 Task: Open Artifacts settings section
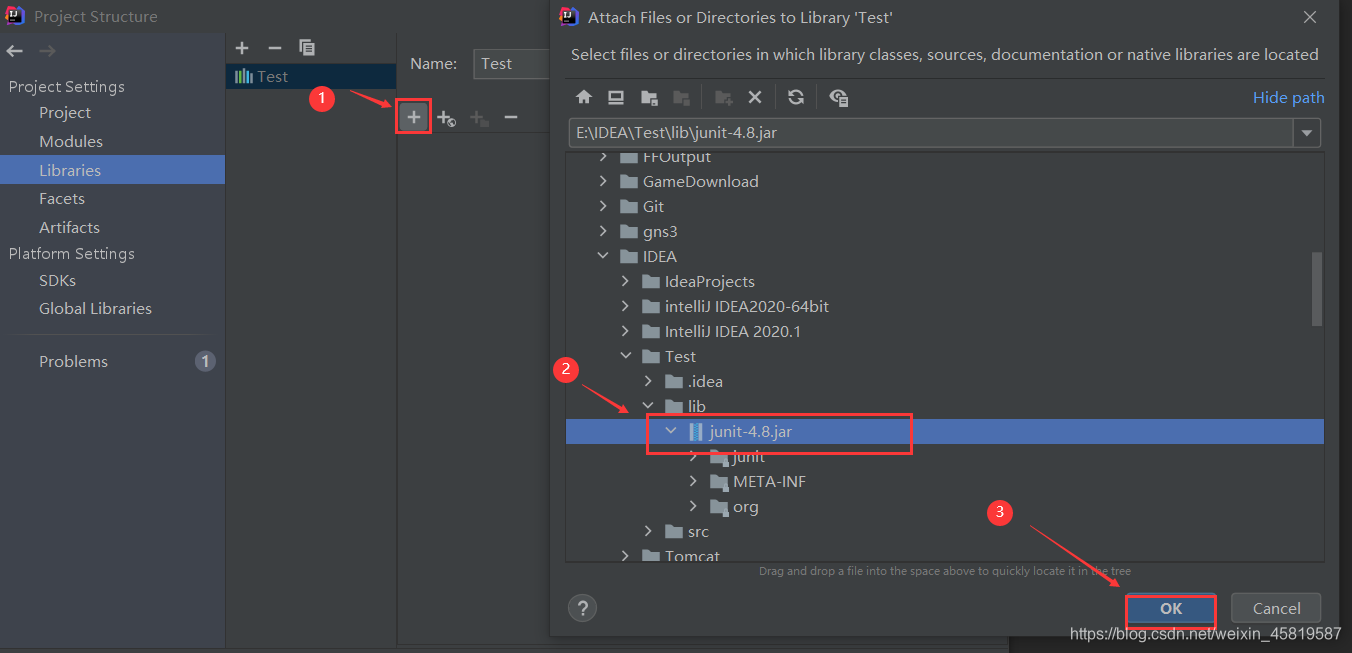[x=69, y=228]
